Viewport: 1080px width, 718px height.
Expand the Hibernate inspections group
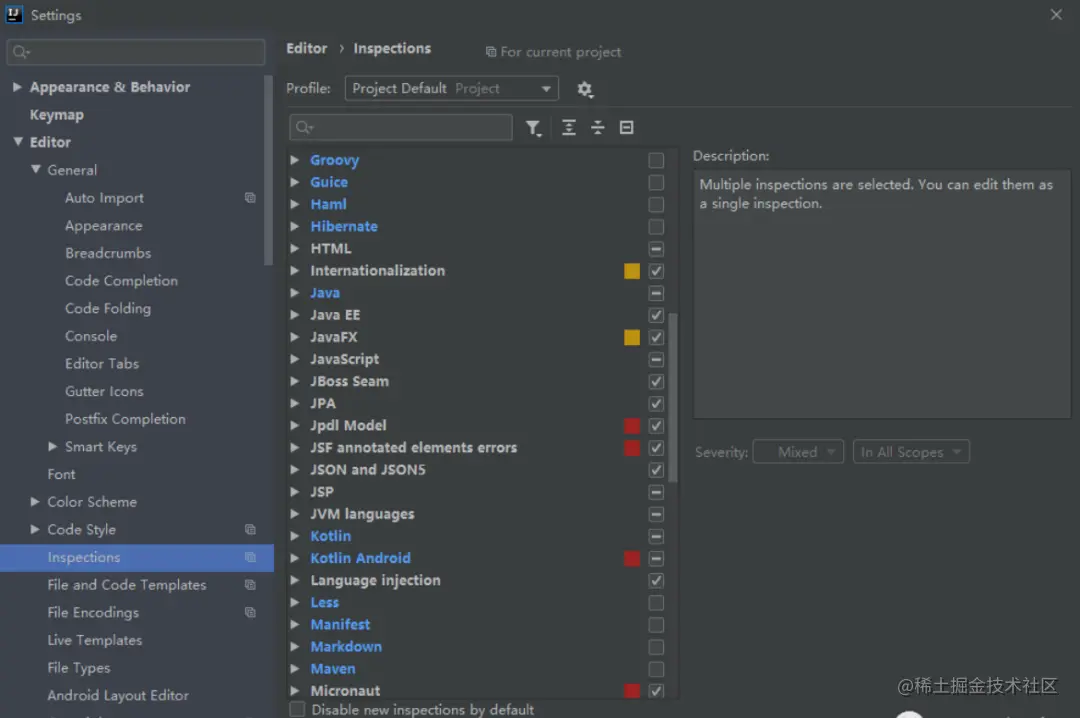pos(295,226)
